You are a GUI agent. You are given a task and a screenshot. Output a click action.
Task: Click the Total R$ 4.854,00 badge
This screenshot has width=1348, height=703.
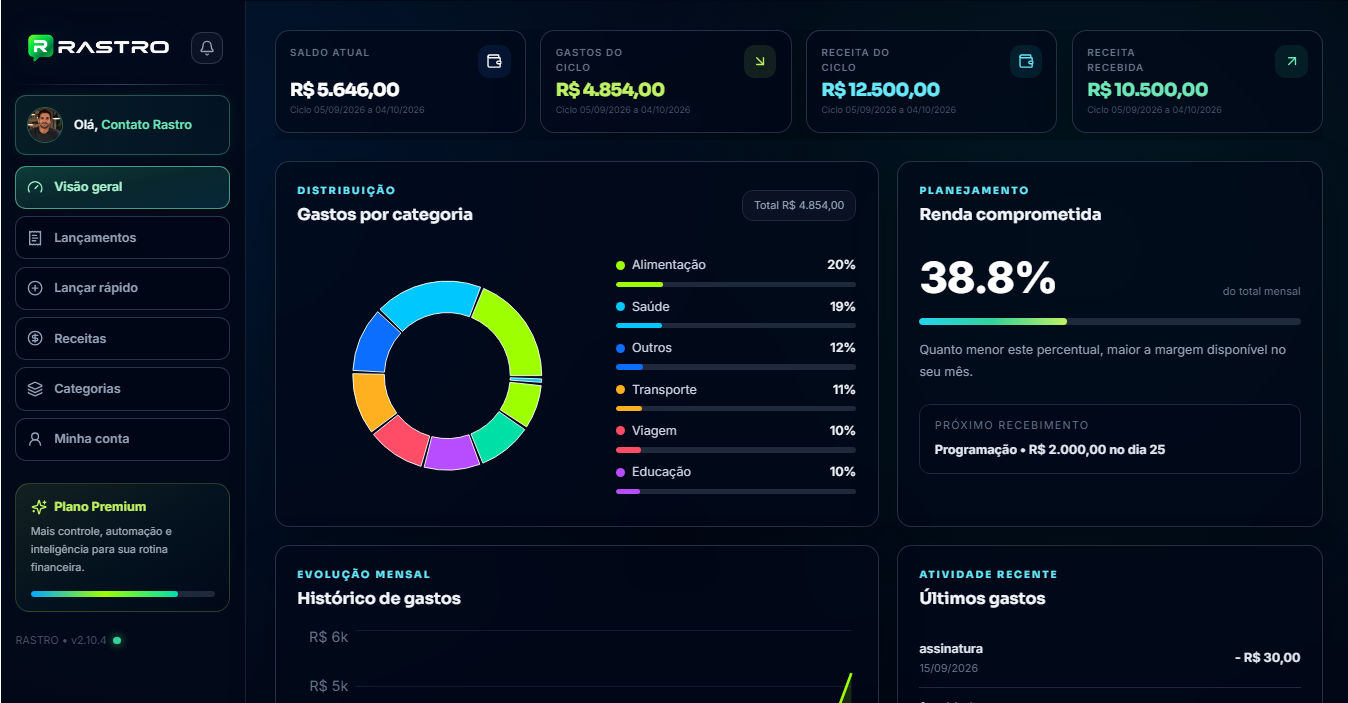799,205
